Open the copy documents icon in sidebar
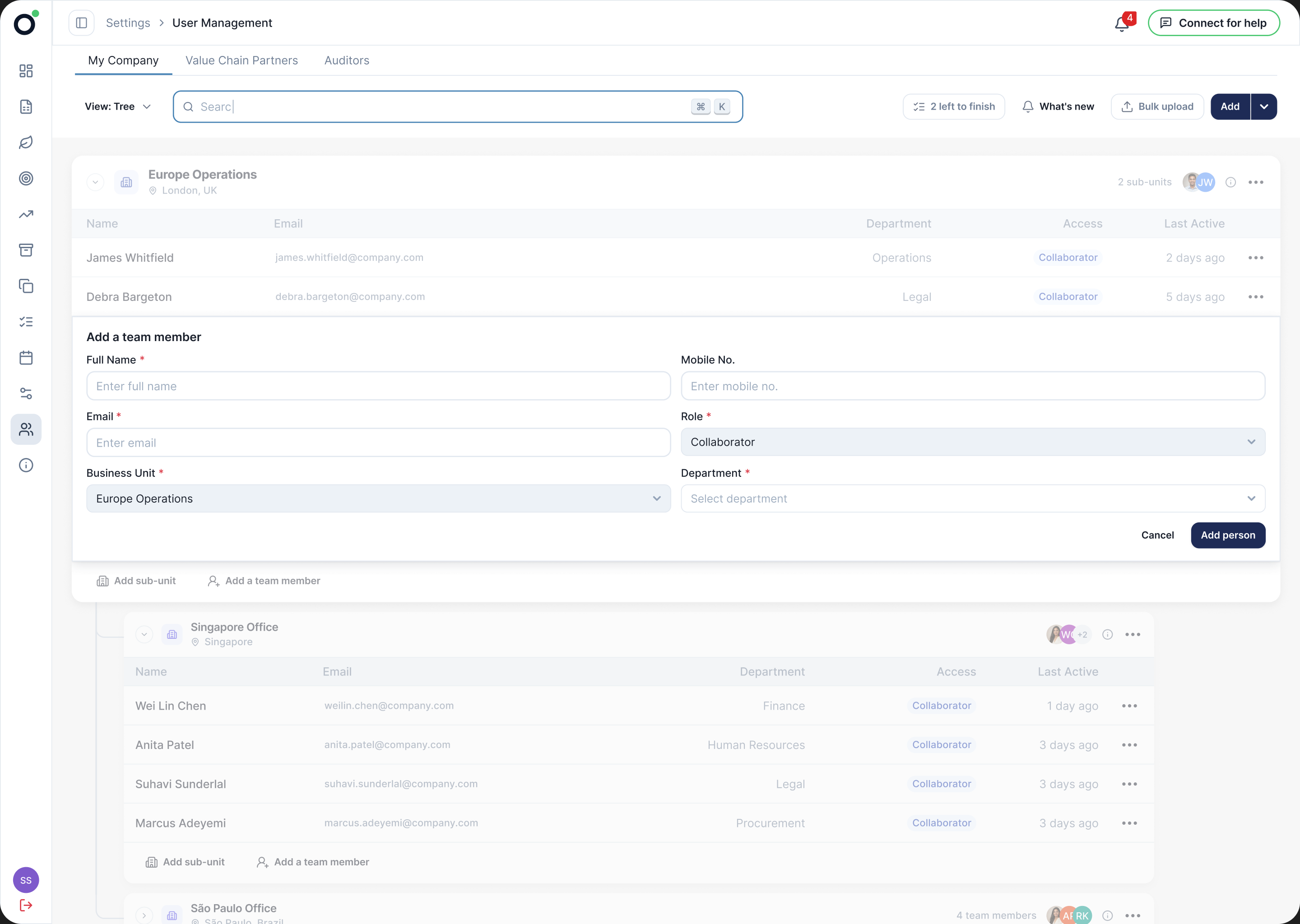This screenshot has height=924, width=1300. point(26,286)
